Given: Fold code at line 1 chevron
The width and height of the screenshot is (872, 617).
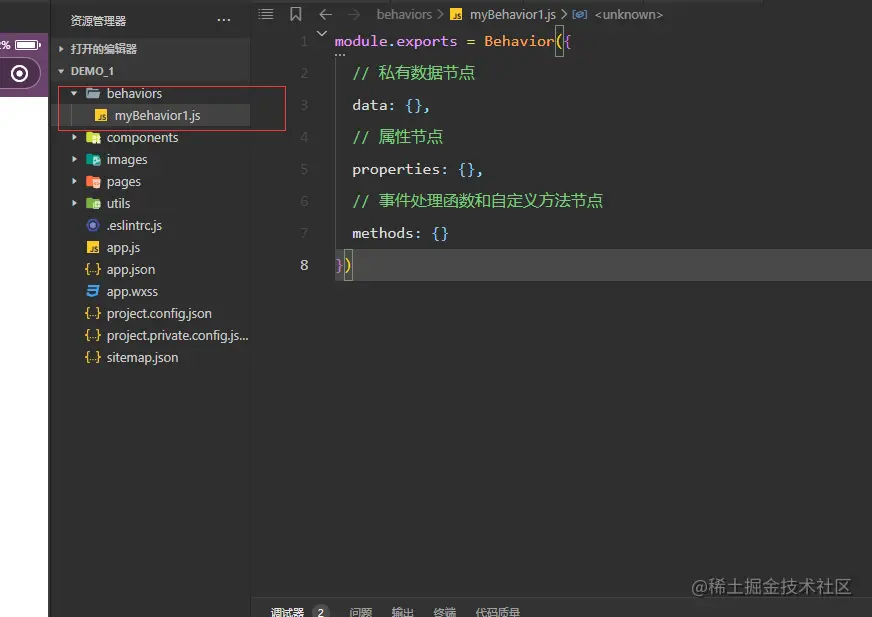Looking at the screenshot, I should [x=321, y=33].
